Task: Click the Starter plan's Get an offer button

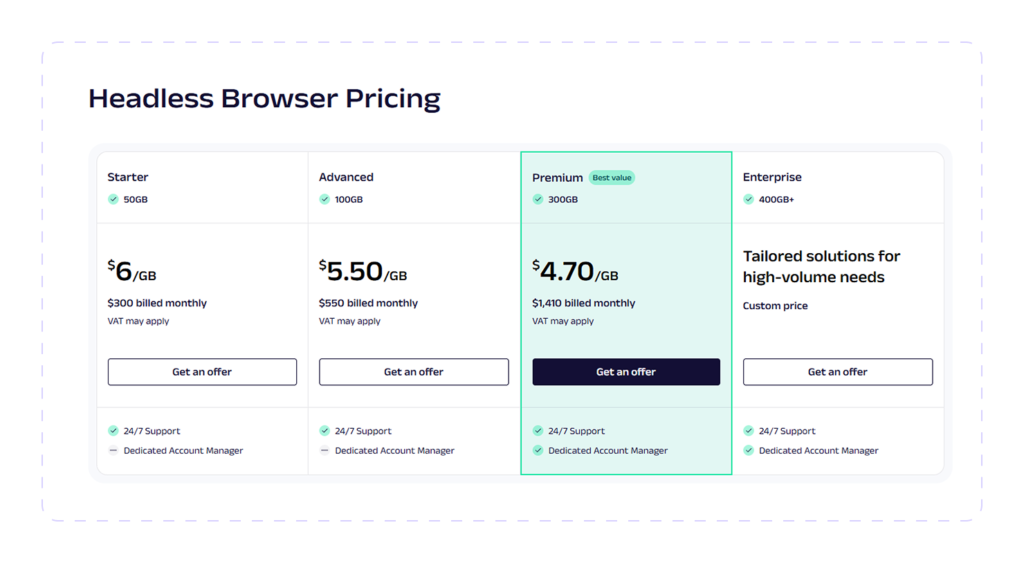Action: click(x=202, y=372)
